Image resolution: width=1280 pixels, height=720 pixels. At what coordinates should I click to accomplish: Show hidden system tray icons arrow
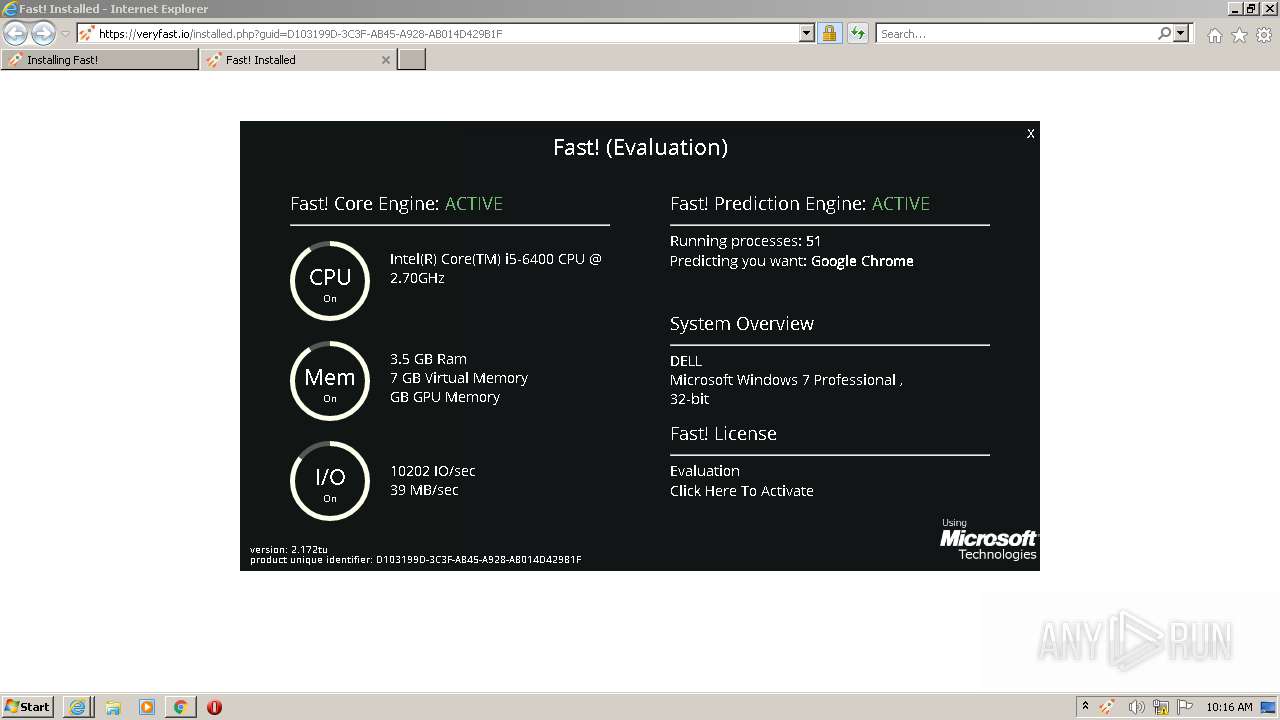tap(1085, 706)
